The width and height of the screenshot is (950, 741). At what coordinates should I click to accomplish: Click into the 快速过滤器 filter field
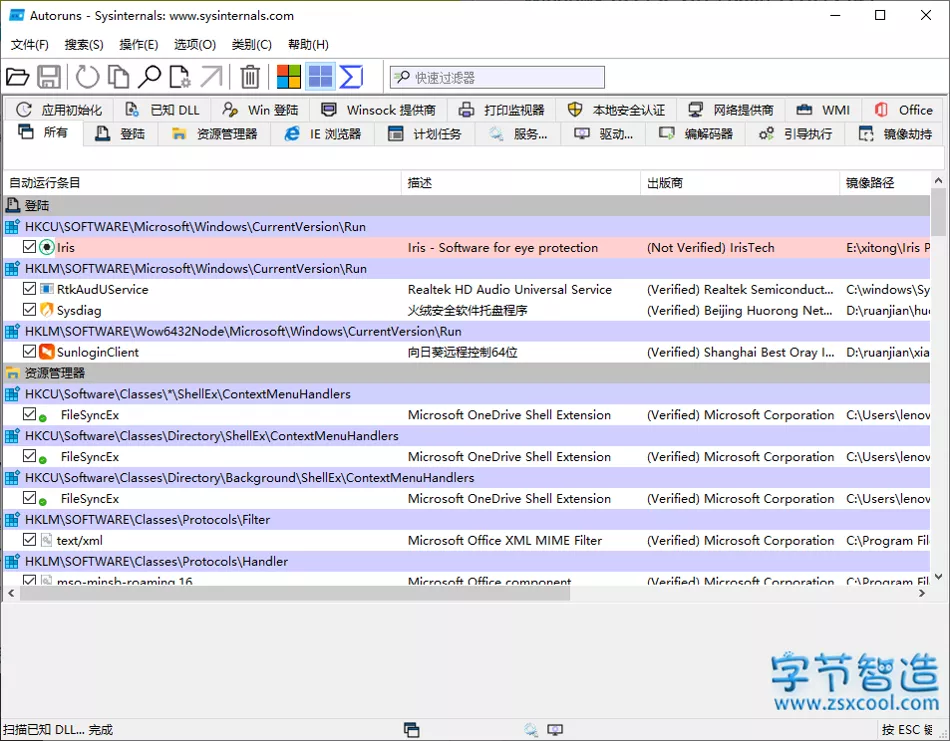tap(497, 78)
